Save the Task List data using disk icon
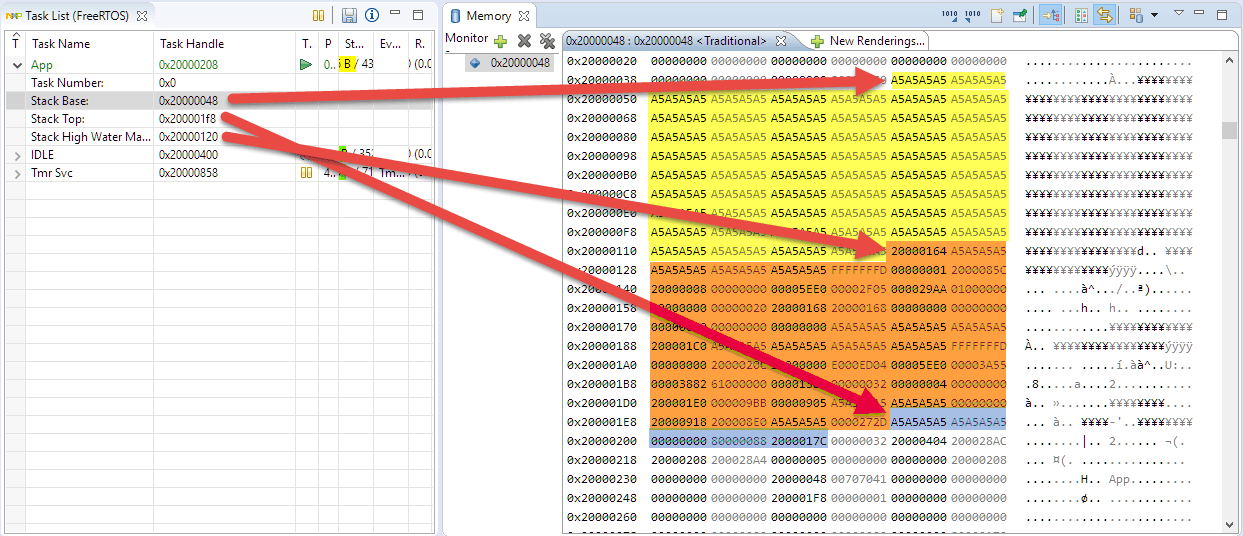This screenshot has height=536, width=1243. click(349, 16)
